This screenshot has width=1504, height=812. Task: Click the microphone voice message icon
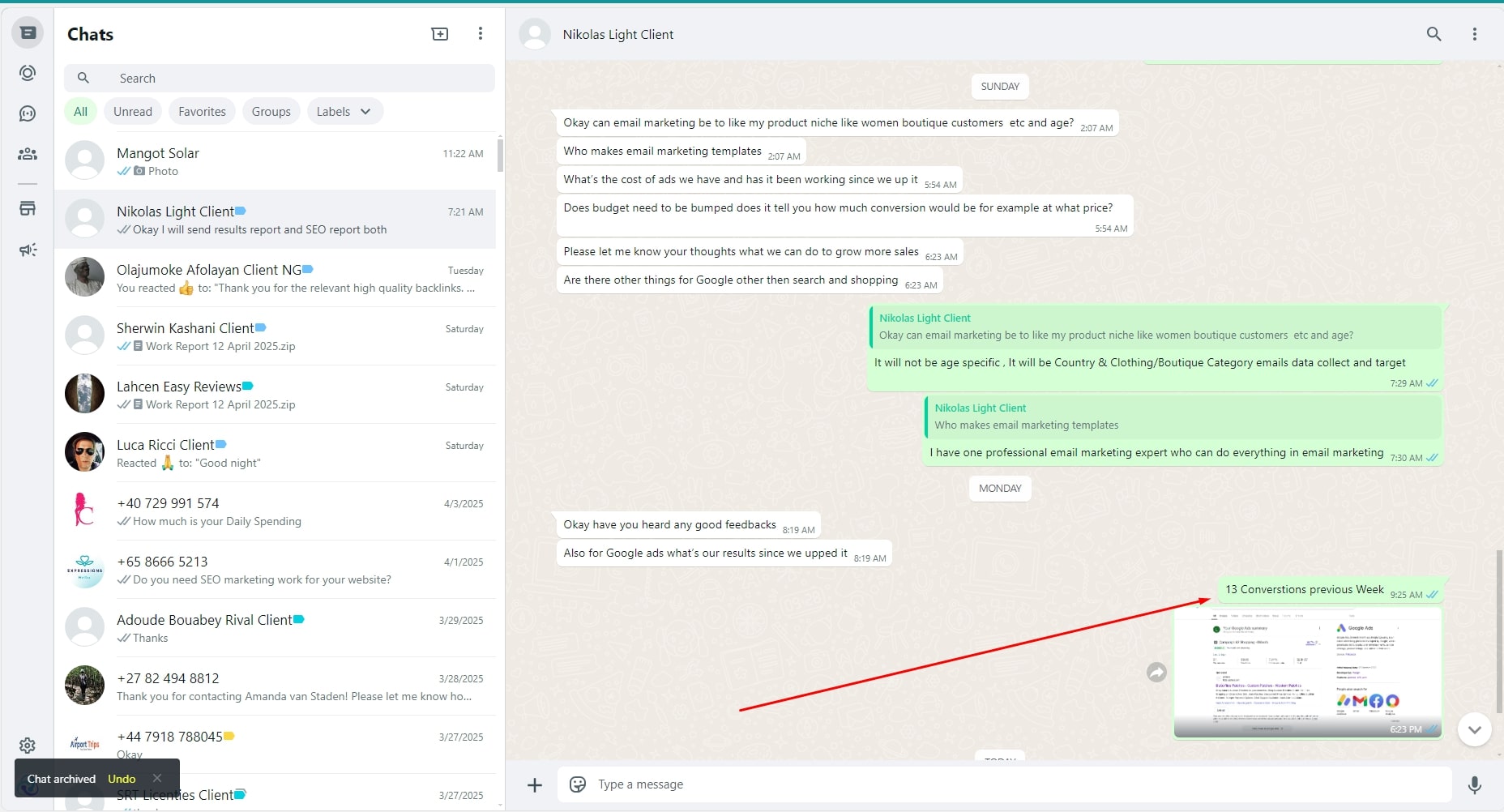pos(1474,784)
